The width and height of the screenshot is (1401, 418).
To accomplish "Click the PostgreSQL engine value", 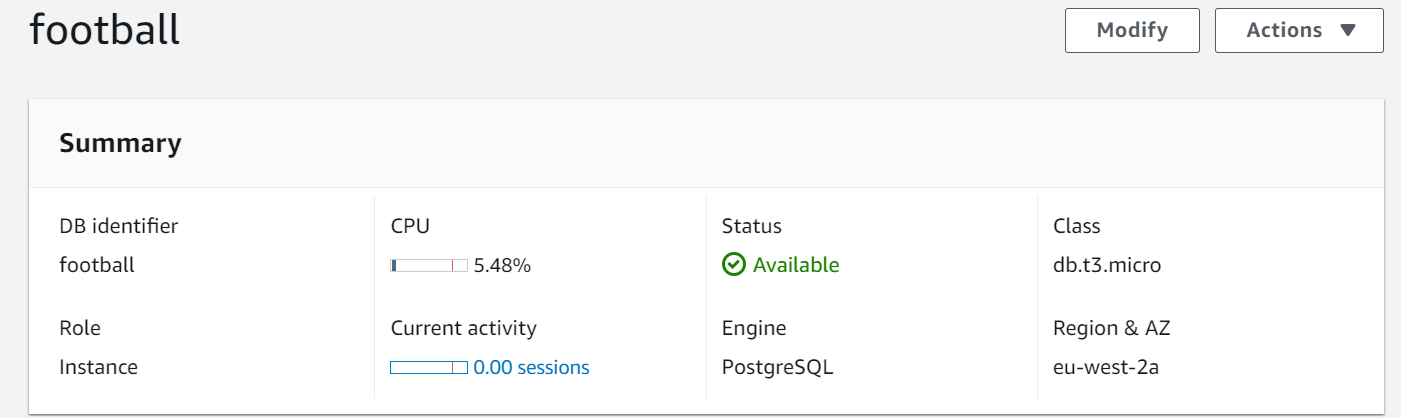I will pos(777,367).
